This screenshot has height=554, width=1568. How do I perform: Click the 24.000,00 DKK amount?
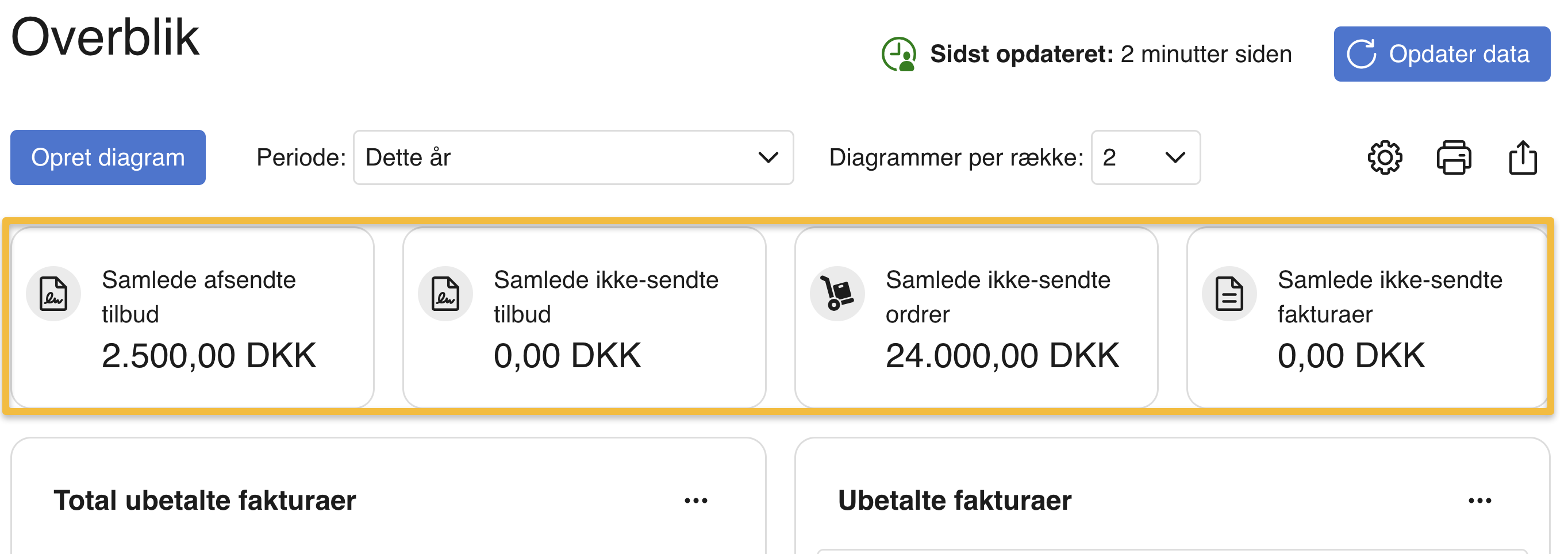point(1002,356)
